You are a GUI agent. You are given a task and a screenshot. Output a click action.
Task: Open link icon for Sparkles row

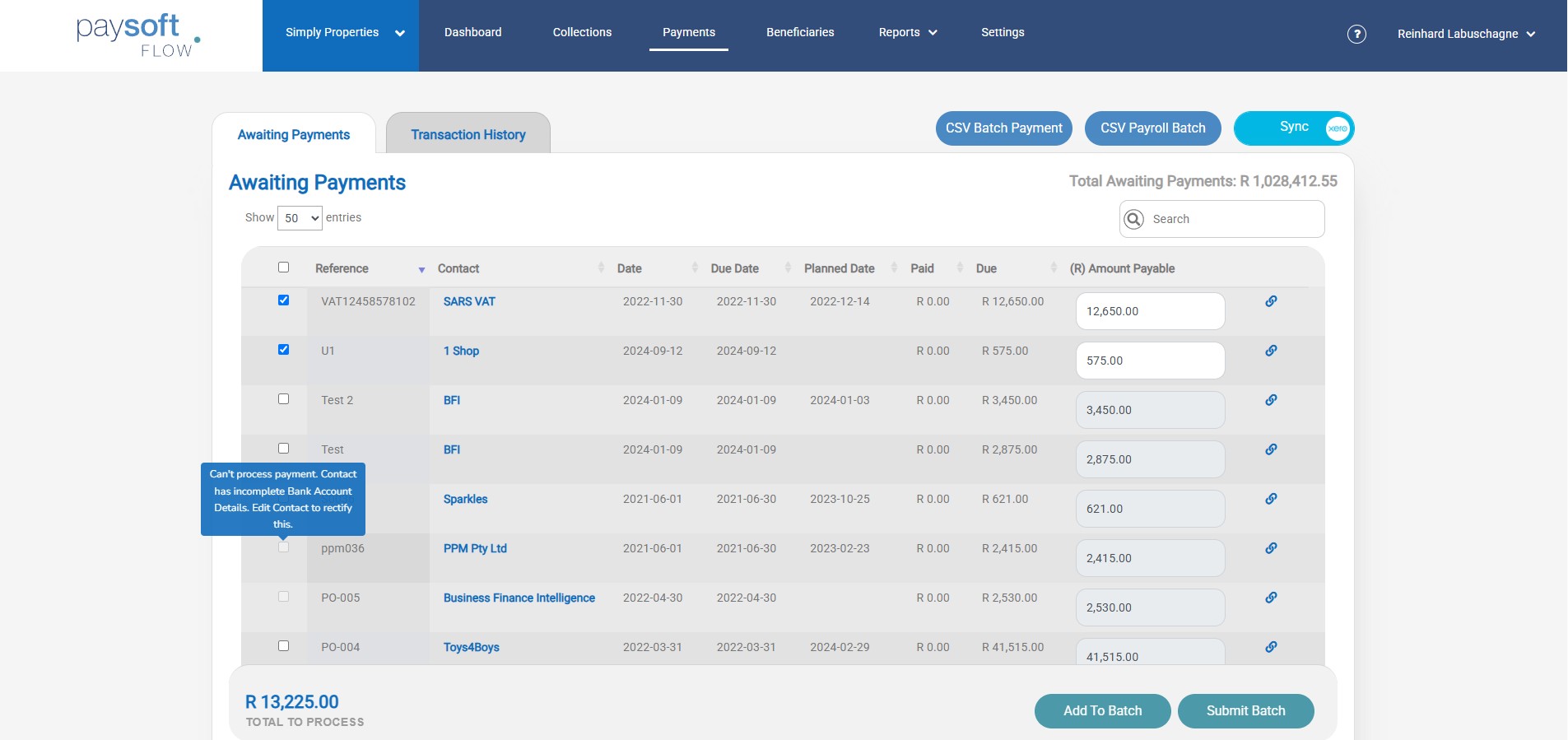(1271, 499)
